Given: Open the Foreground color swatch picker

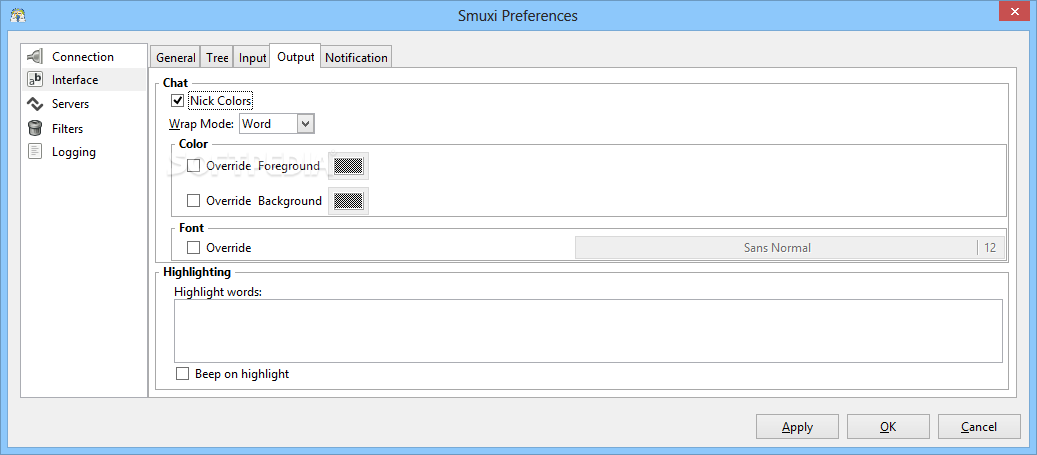Looking at the screenshot, I should pyautogui.click(x=348, y=166).
